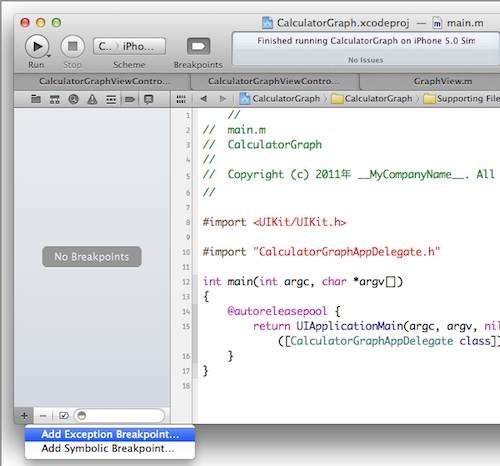Image resolution: width=500 pixels, height=466 pixels.
Task: Click the CalculatorGraph folder breadcrumb
Action: point(372,98)
